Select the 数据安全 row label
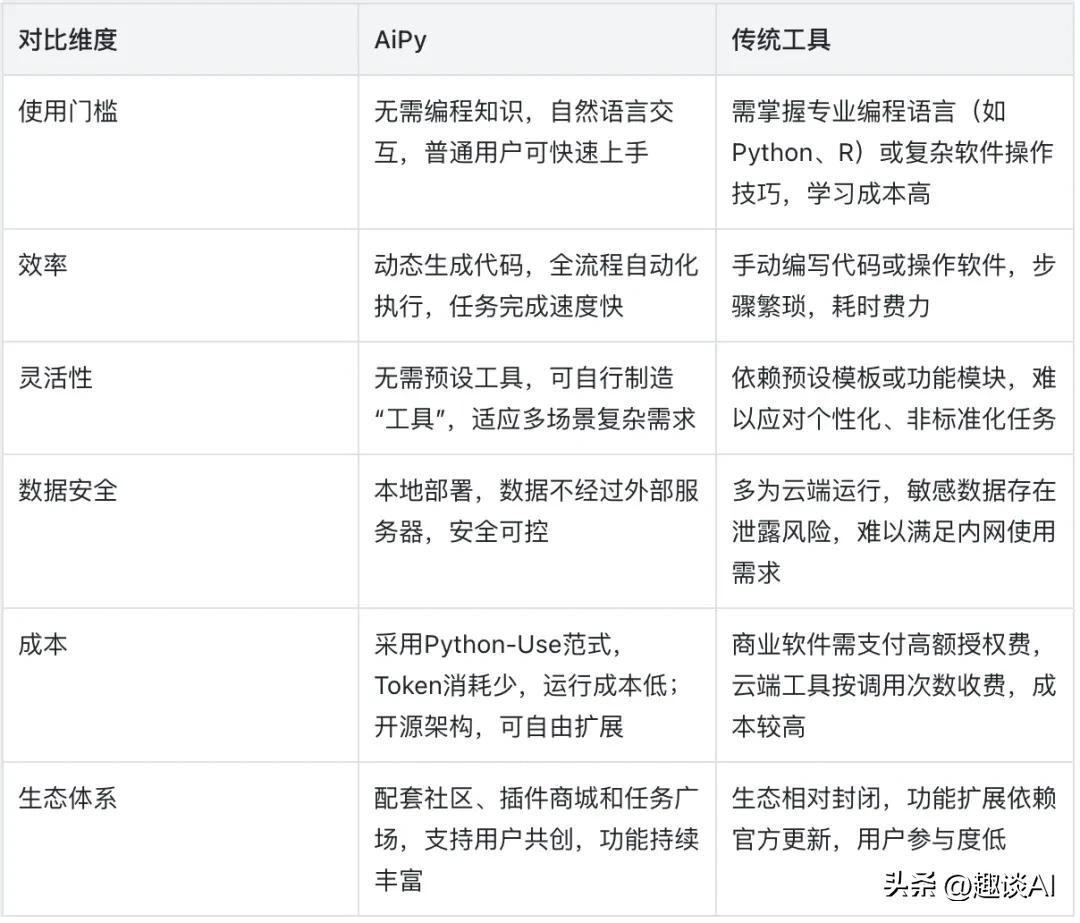 click(x=68, y=490)
